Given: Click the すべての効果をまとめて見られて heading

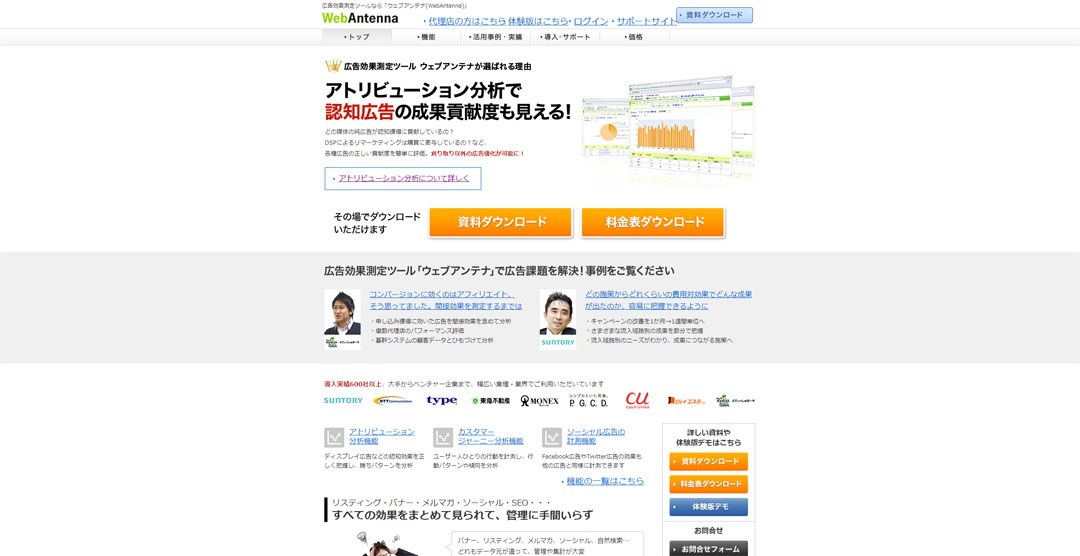Looking at the screenshot, I should click(x=462, y=515).
